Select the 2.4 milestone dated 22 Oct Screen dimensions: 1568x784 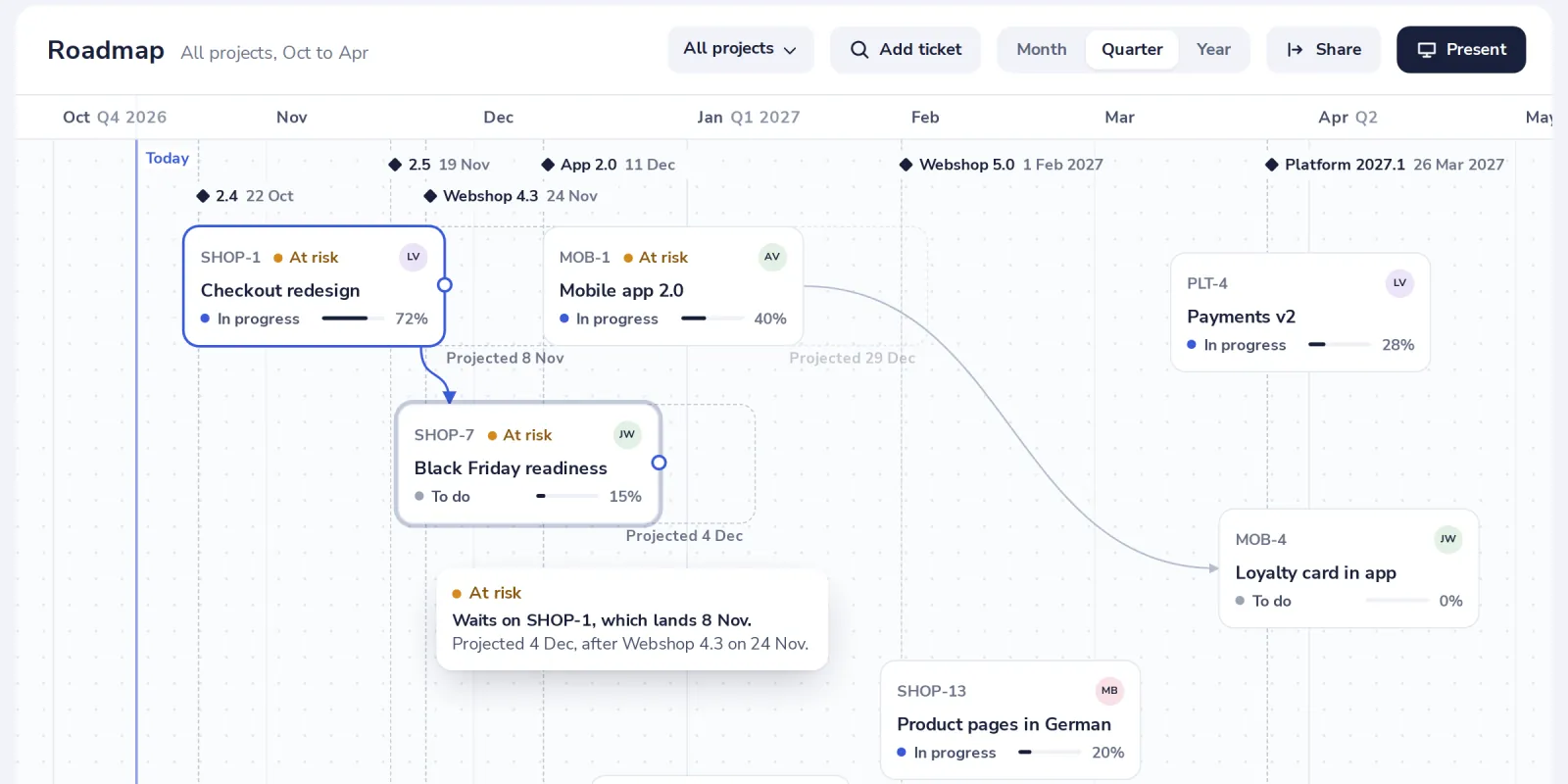tap(245, 196)
